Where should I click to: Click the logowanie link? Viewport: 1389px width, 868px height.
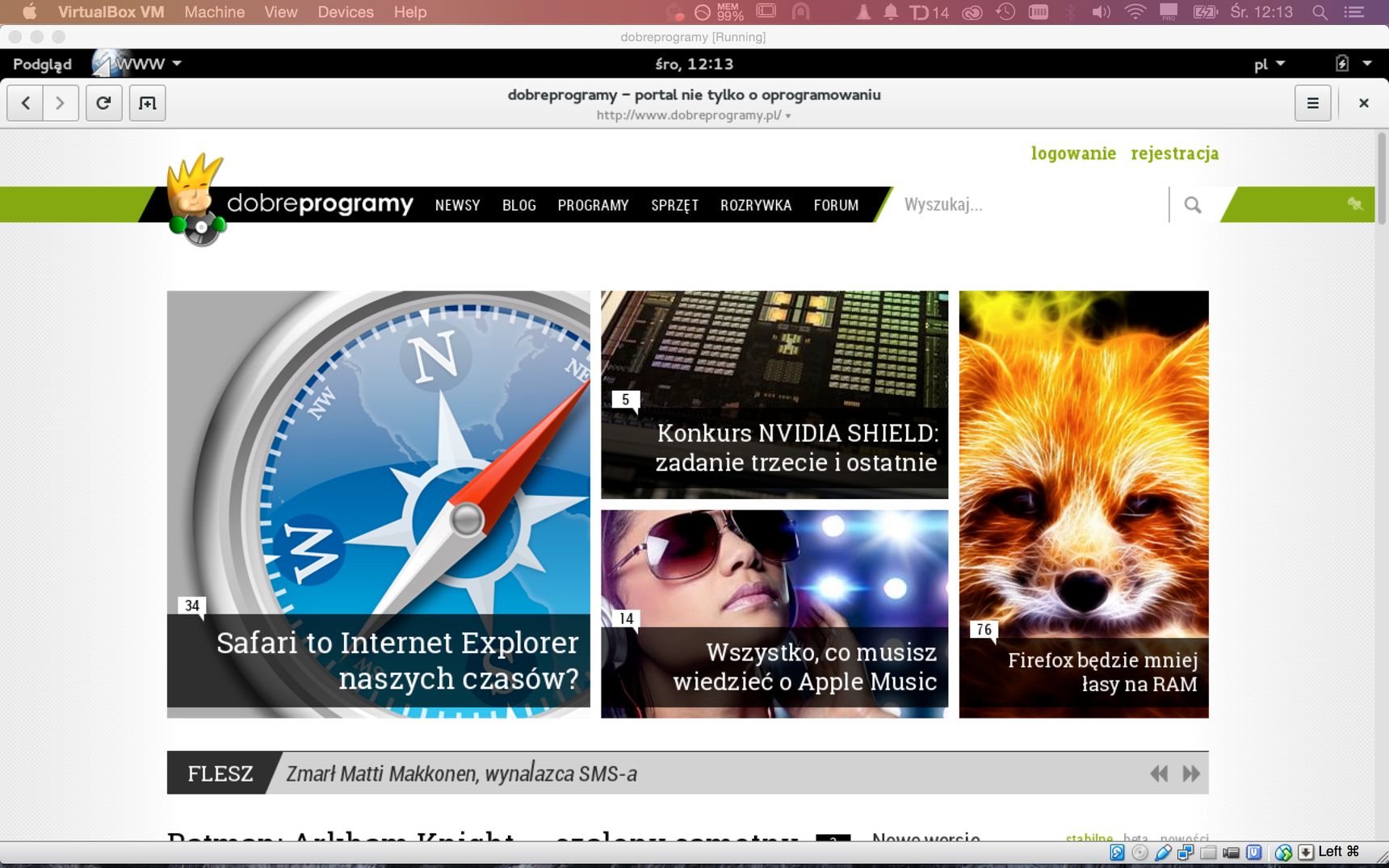pos(1073,153)
